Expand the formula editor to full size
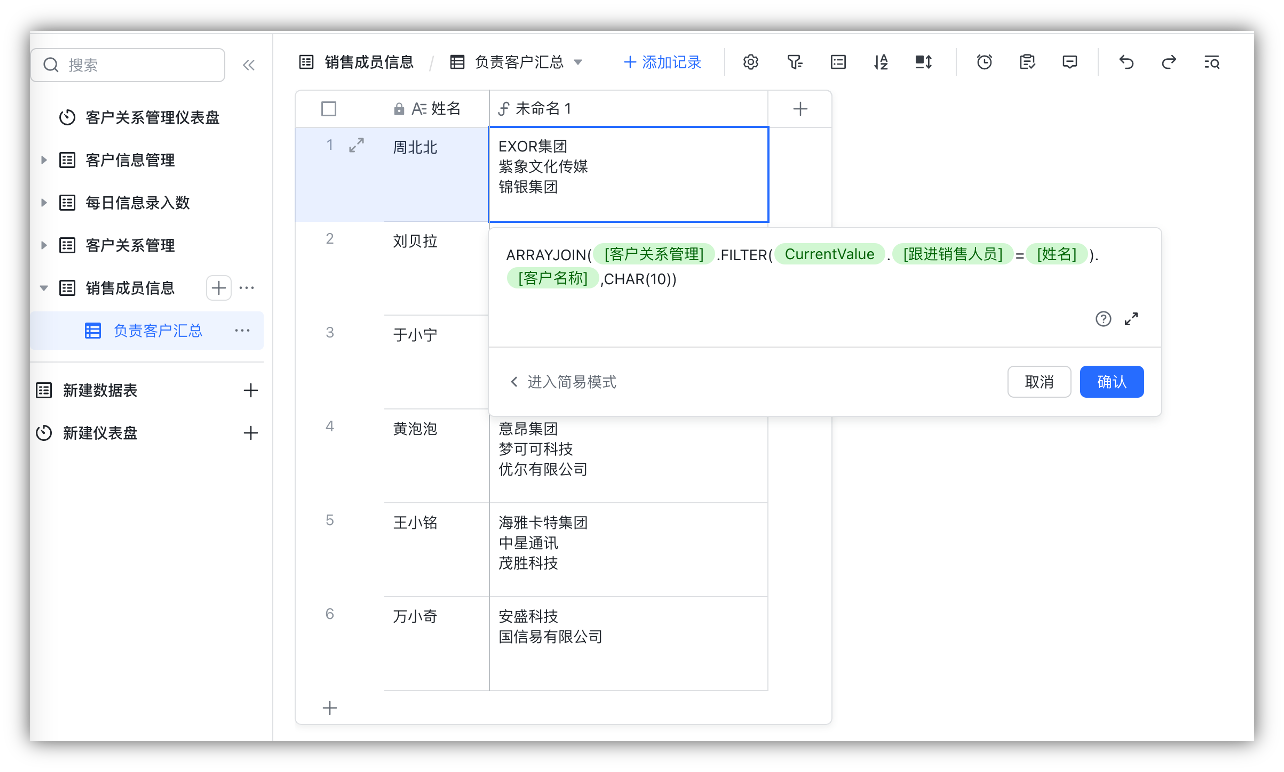Image resolution: width=1284 pixels, height=772 pixels. coord(1132,319)
